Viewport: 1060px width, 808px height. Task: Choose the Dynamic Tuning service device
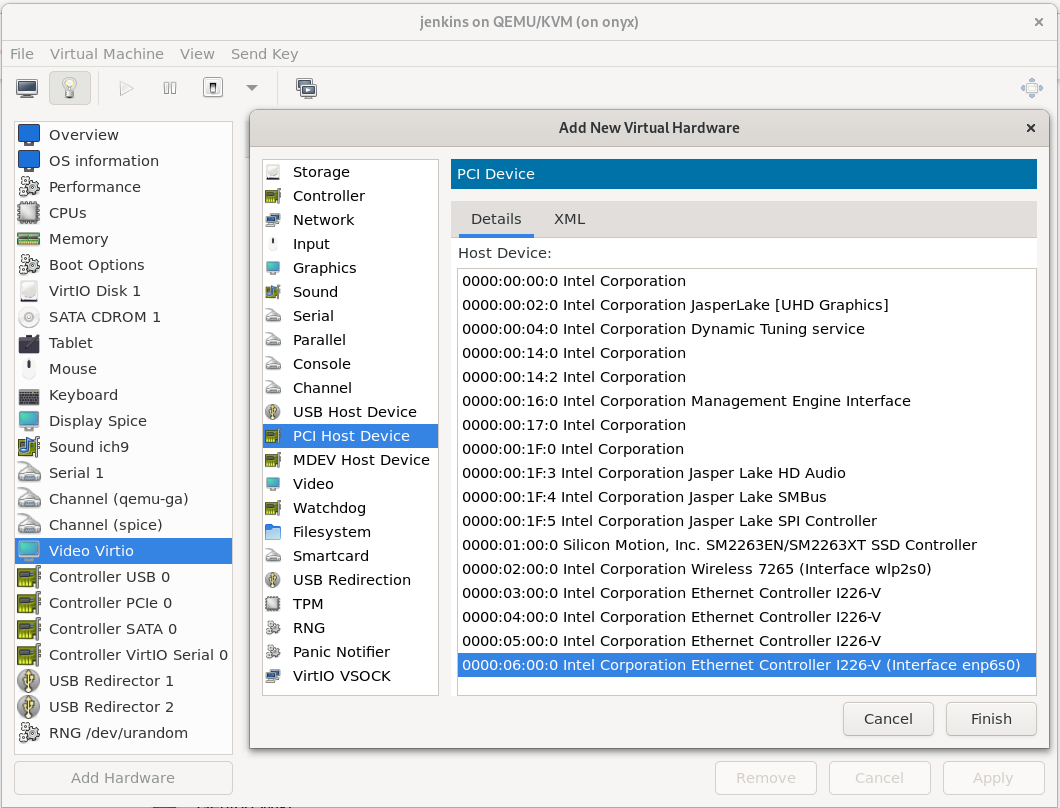746,329
